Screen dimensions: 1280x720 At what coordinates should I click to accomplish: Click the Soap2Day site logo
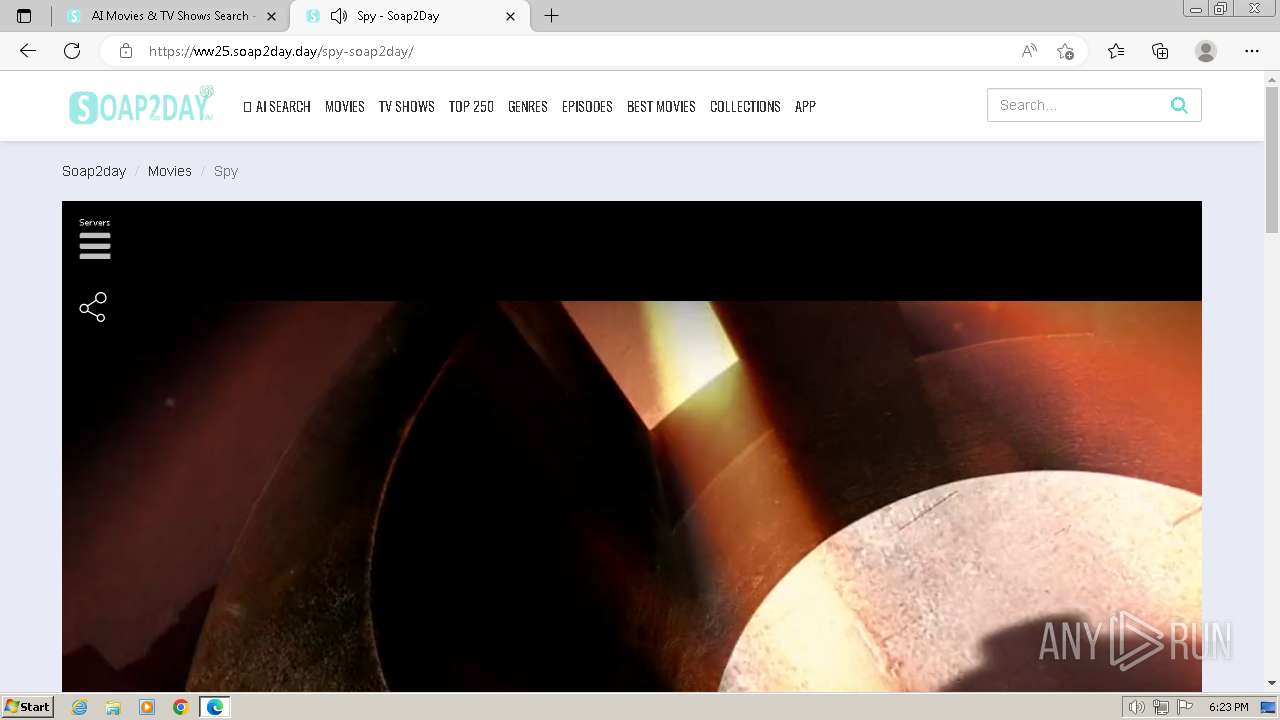click(142, 105)
